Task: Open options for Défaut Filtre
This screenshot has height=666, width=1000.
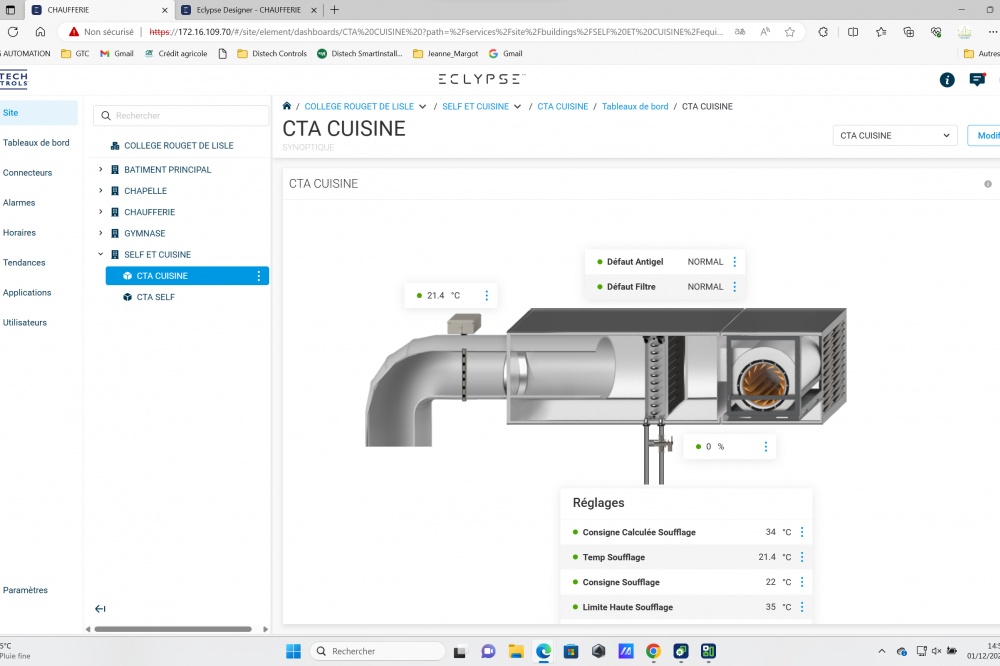Action: tap(735, 286)
